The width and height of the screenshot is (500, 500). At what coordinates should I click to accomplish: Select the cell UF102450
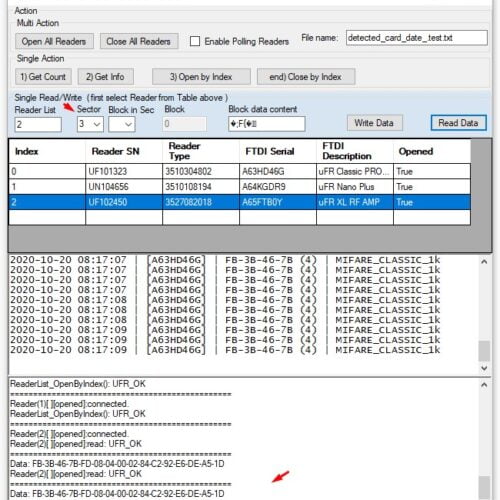[x=124, y=202]
